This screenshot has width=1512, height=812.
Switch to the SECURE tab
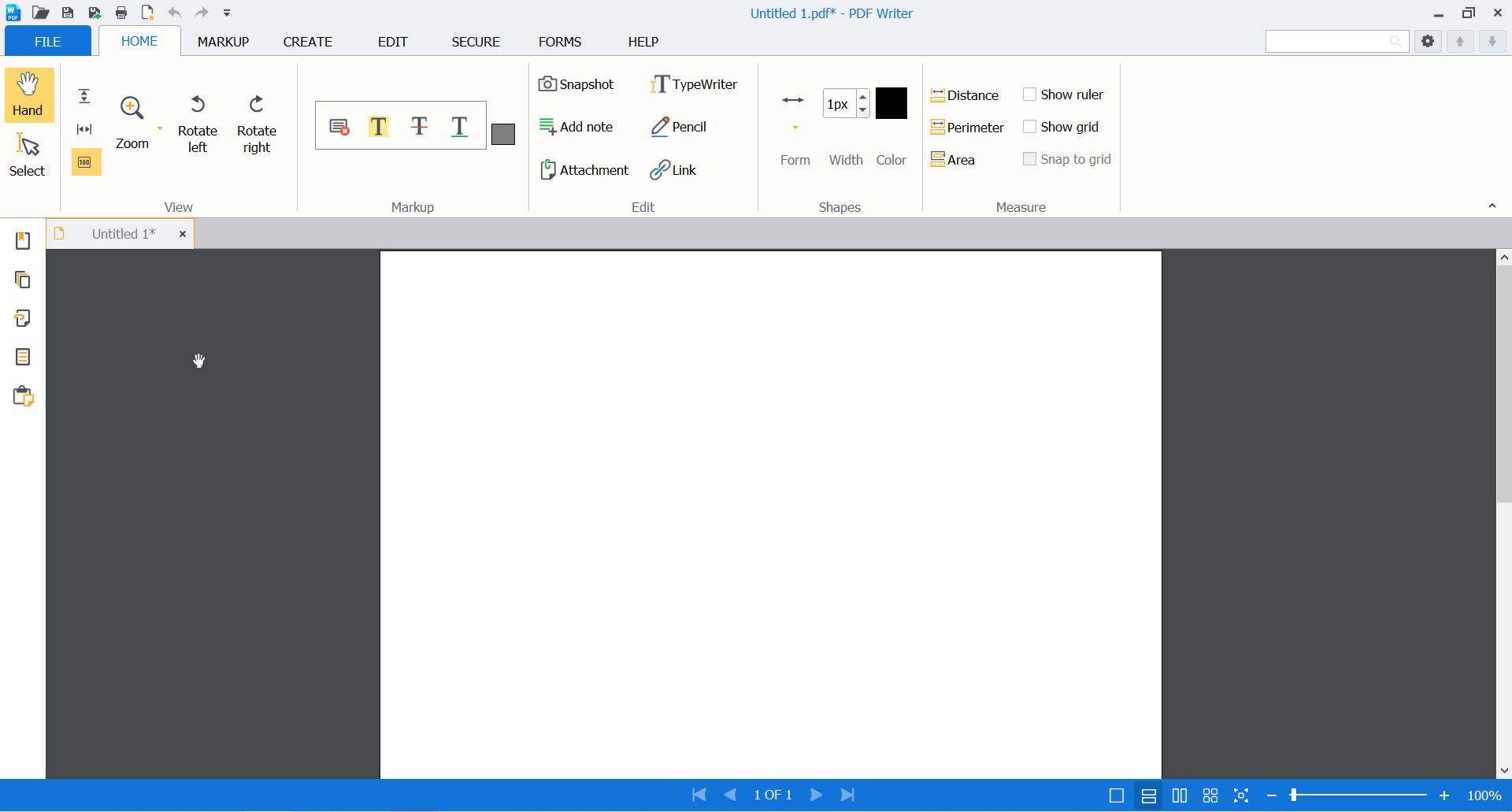(x=476, y=42)
